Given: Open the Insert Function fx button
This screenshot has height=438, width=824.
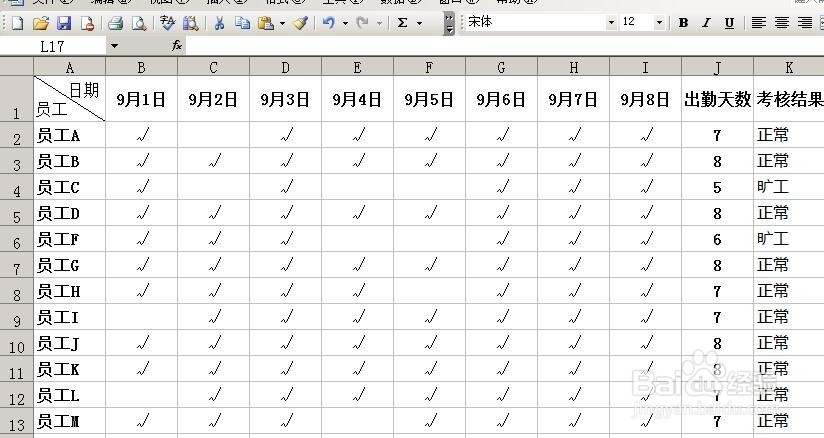Looking at the screenshot, I should (x=177, y=46).
